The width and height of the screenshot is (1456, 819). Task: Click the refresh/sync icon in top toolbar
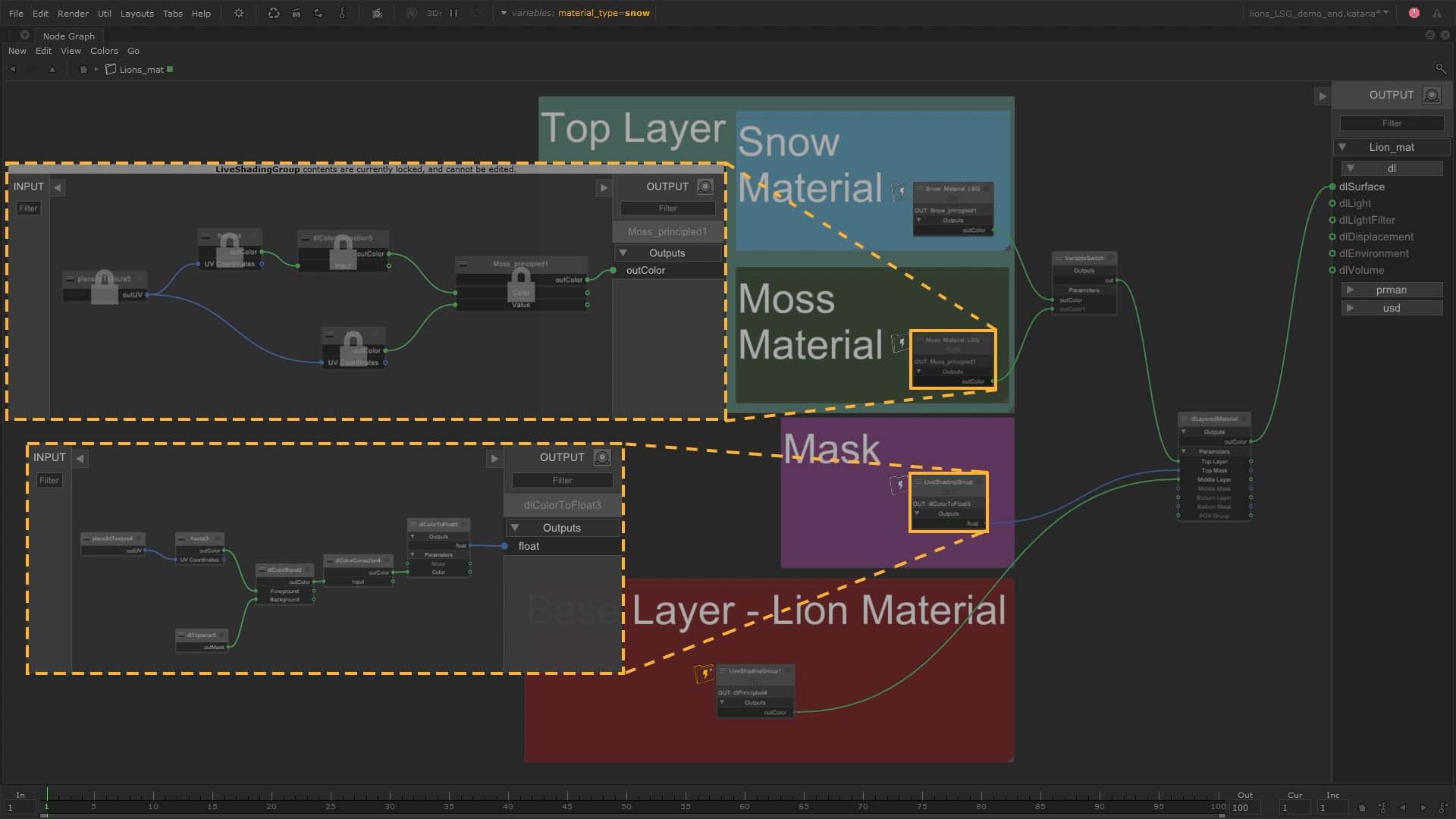pyautogui.click(x=272, y=12)
